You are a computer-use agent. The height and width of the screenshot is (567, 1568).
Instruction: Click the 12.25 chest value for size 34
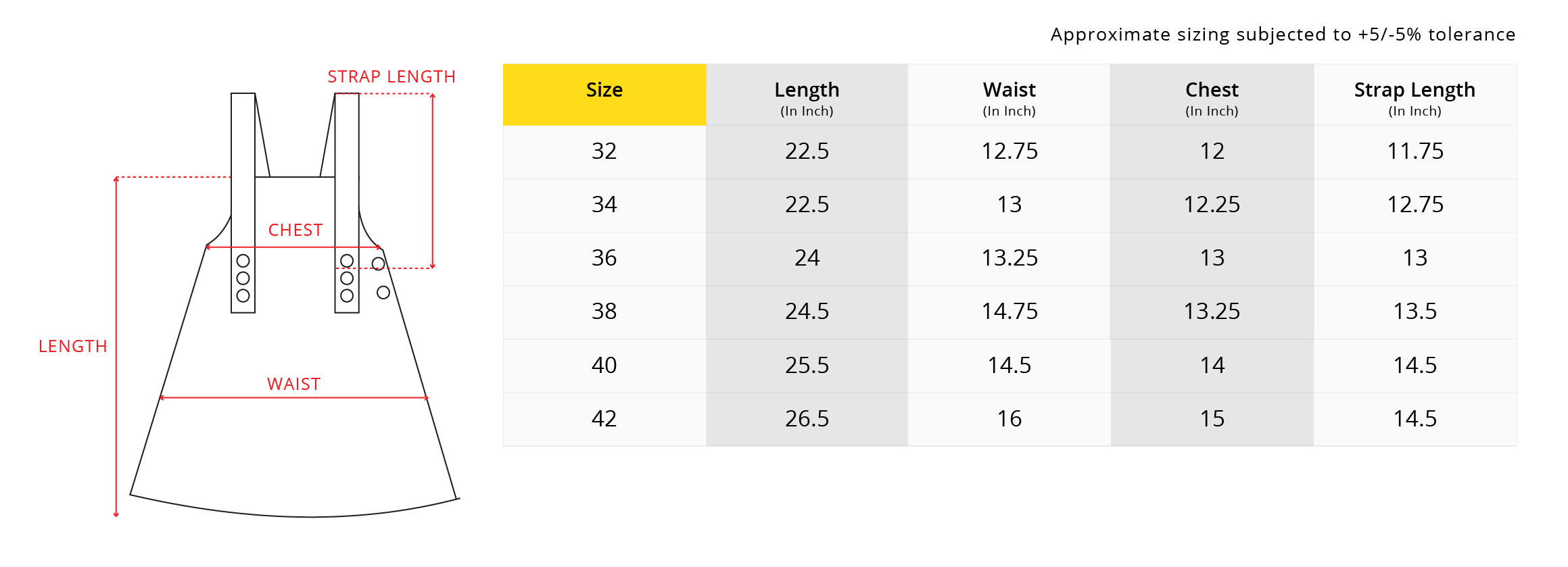(1212, 205)
